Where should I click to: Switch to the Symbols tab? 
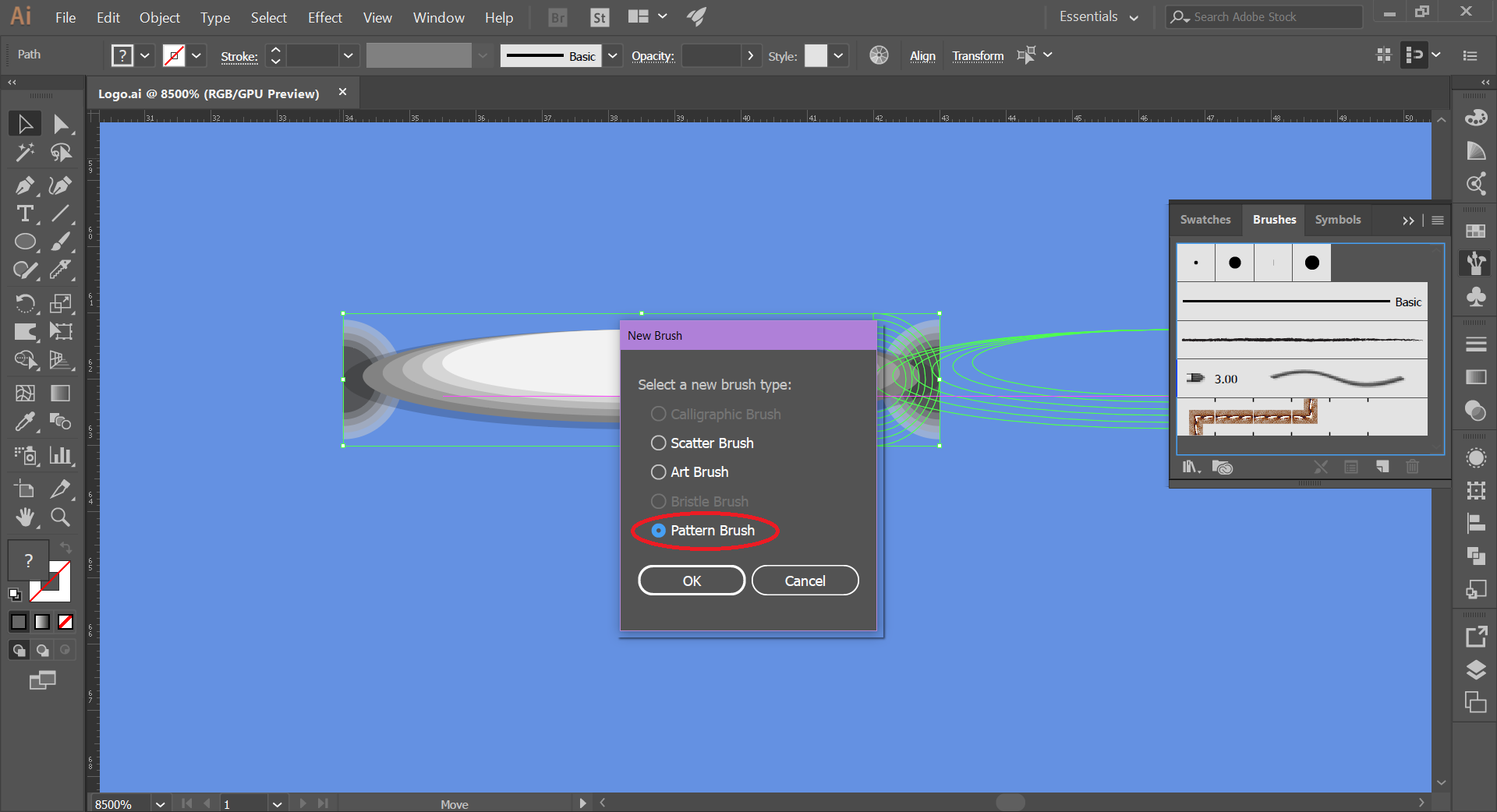(1338, 220)
